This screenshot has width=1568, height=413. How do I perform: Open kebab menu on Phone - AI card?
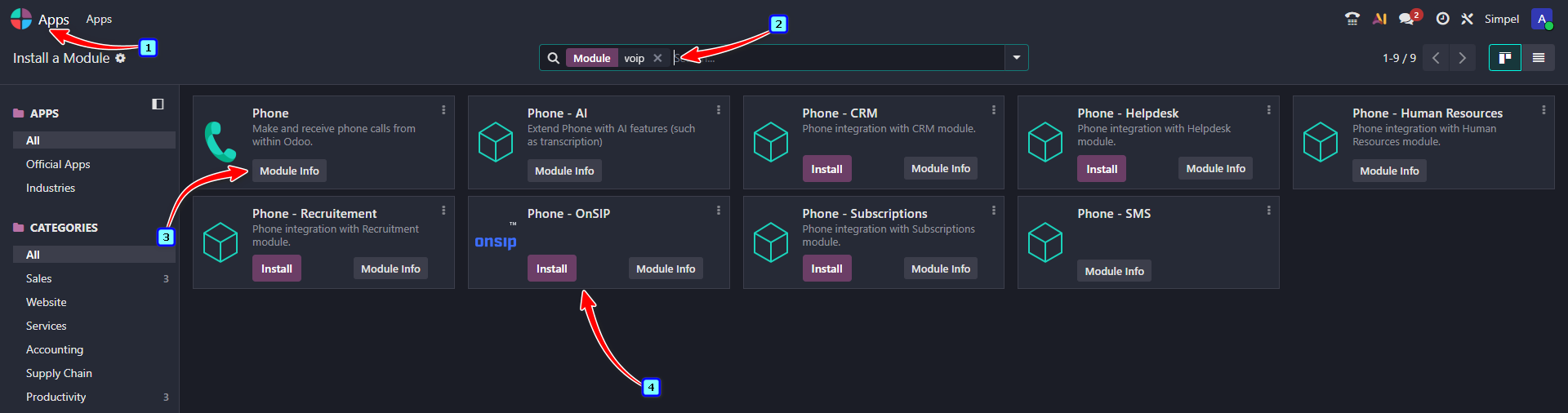(x=719, y=110)
